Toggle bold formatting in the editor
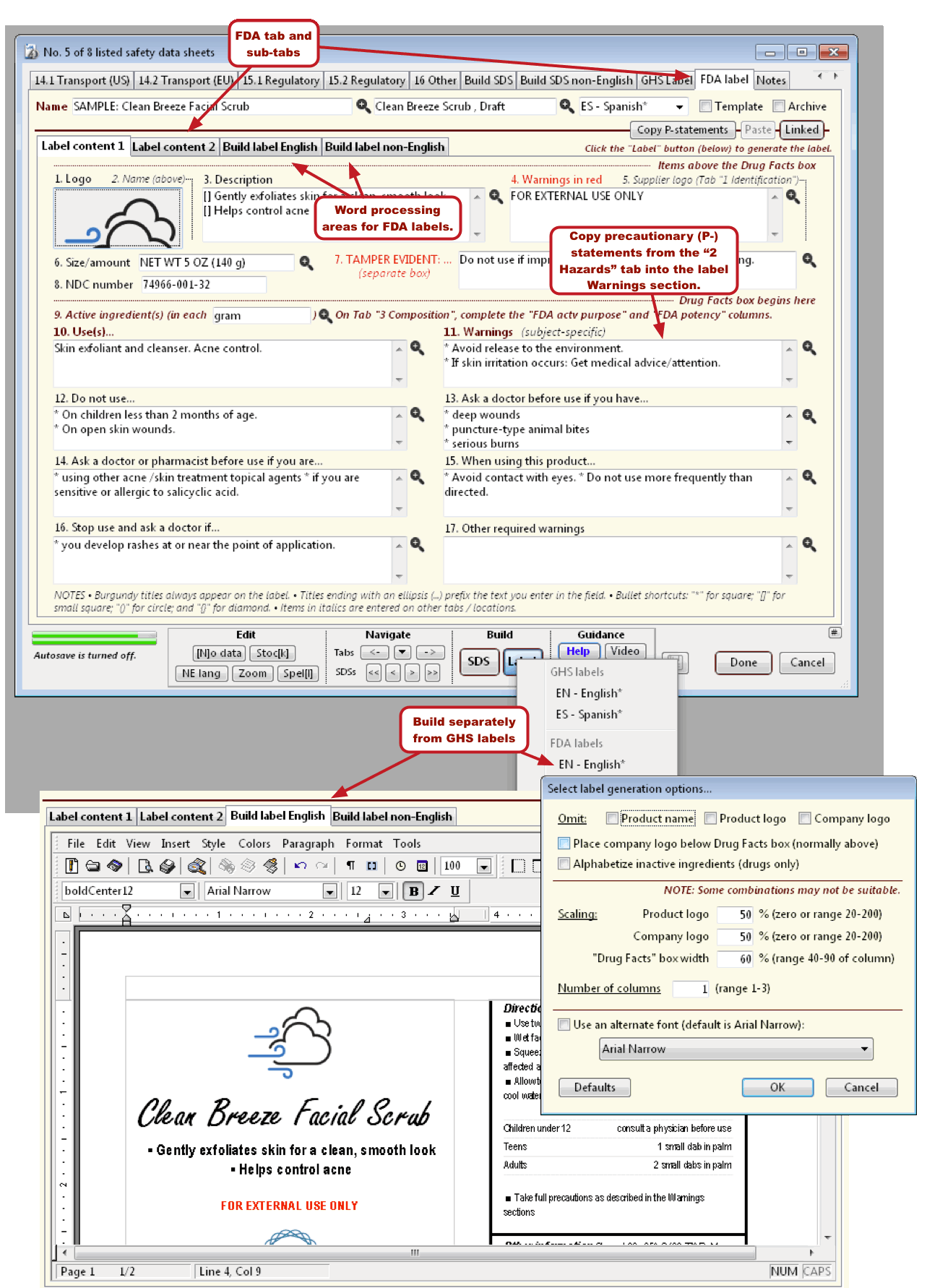927x1288 pixels. coord(413,891)
